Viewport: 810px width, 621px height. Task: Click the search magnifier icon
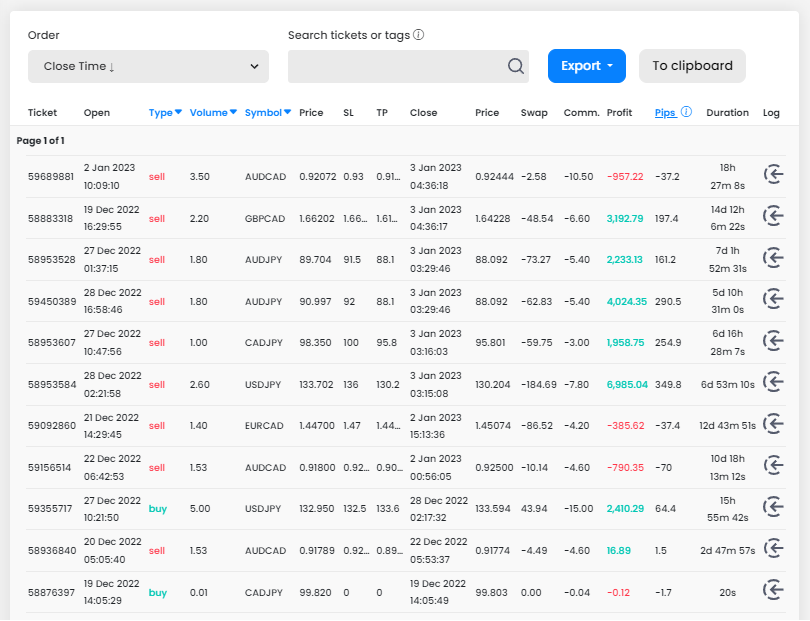coord(515,66)
